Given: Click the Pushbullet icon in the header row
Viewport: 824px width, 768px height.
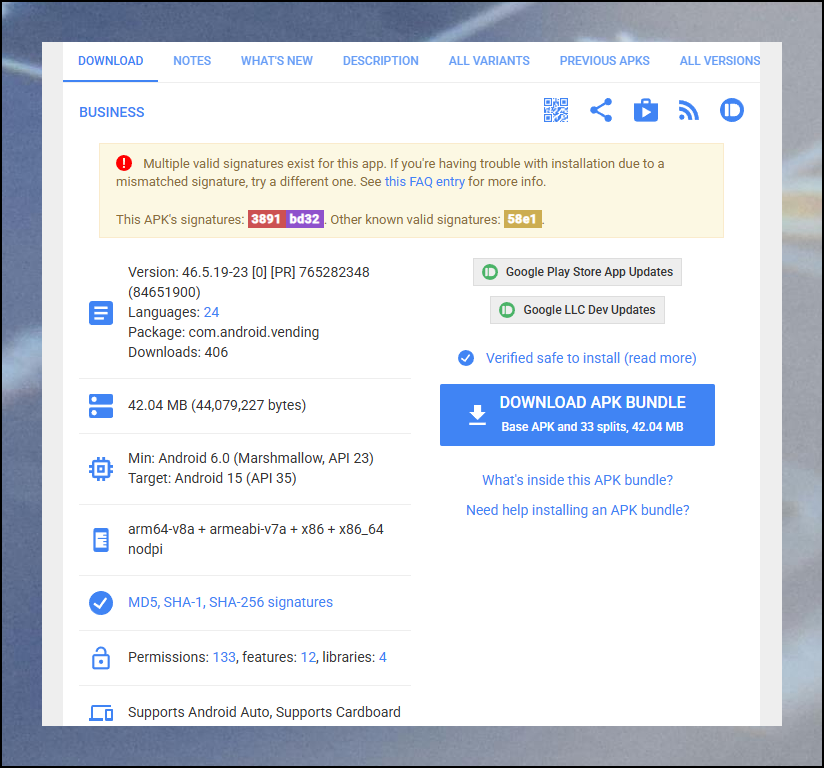Looking at the screenshot, I should tap(732, 110).
